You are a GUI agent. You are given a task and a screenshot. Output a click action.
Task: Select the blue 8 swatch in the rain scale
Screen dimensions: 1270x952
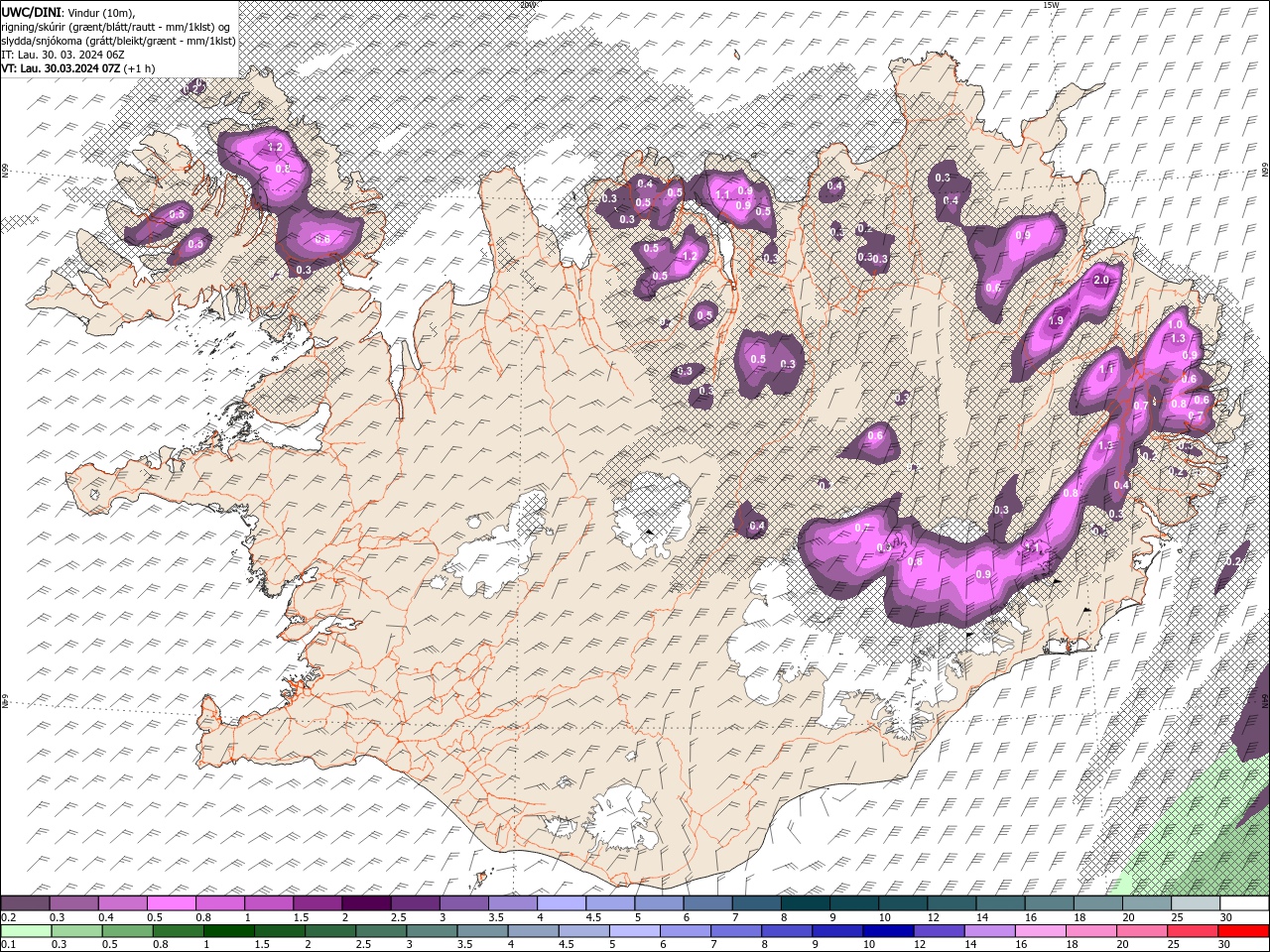[x=788, y=931]
